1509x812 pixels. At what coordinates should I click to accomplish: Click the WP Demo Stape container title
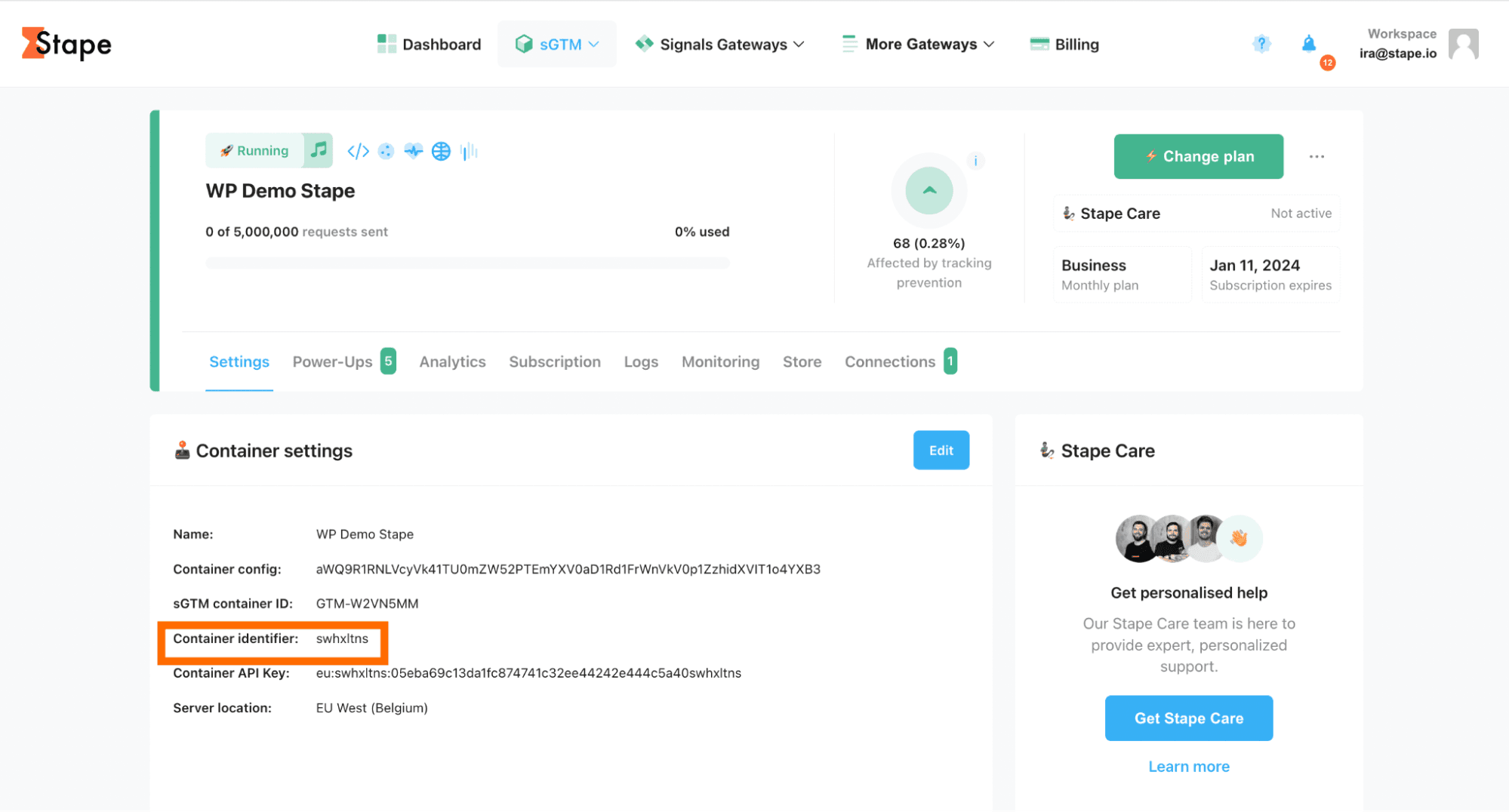pyautogui.click(x=280, y=191)
